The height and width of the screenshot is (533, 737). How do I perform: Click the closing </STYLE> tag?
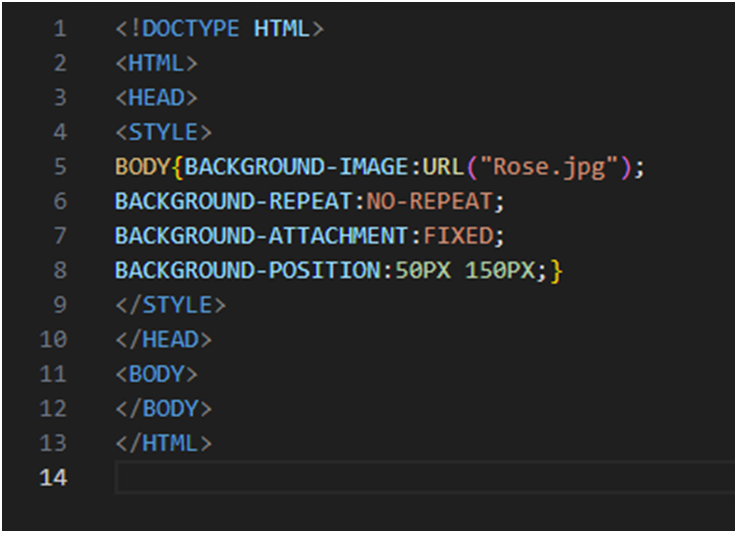pos(171,305)
